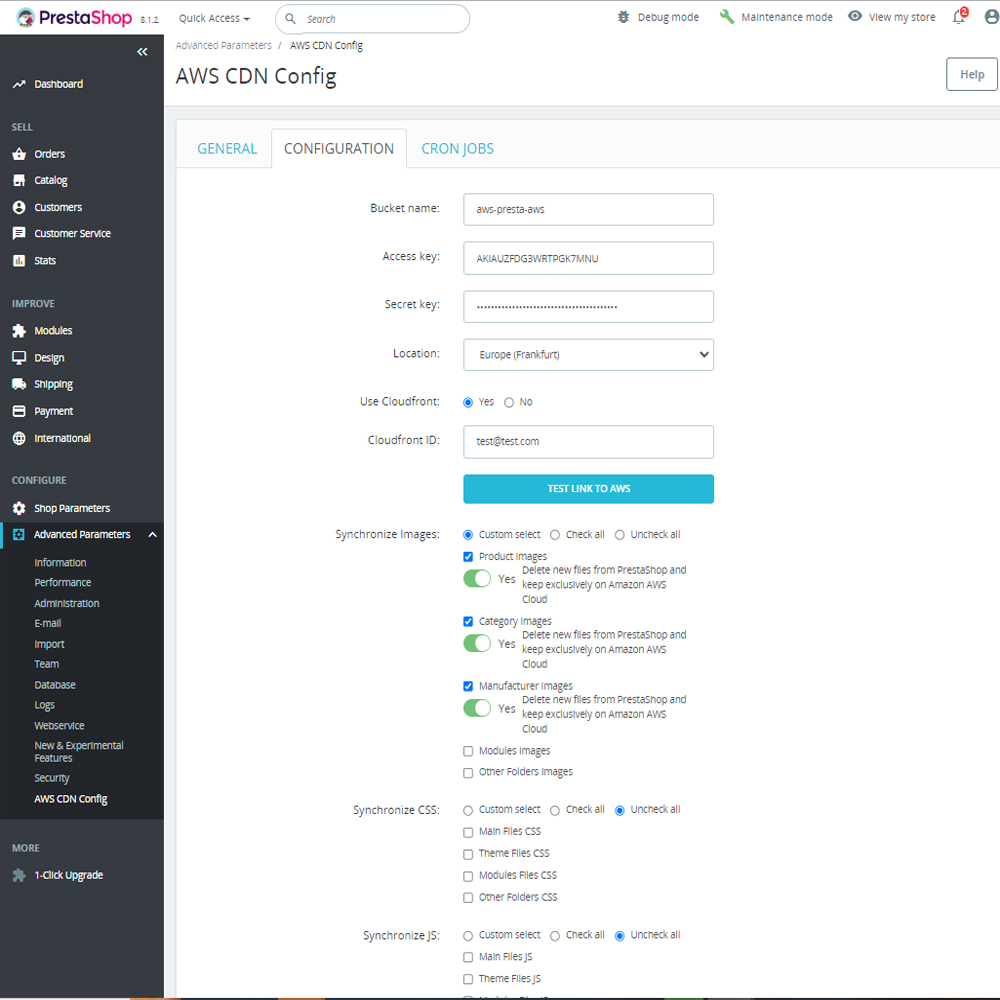
Task: Click the TEST LINK TO AWS button
Action: click(588, 489)
